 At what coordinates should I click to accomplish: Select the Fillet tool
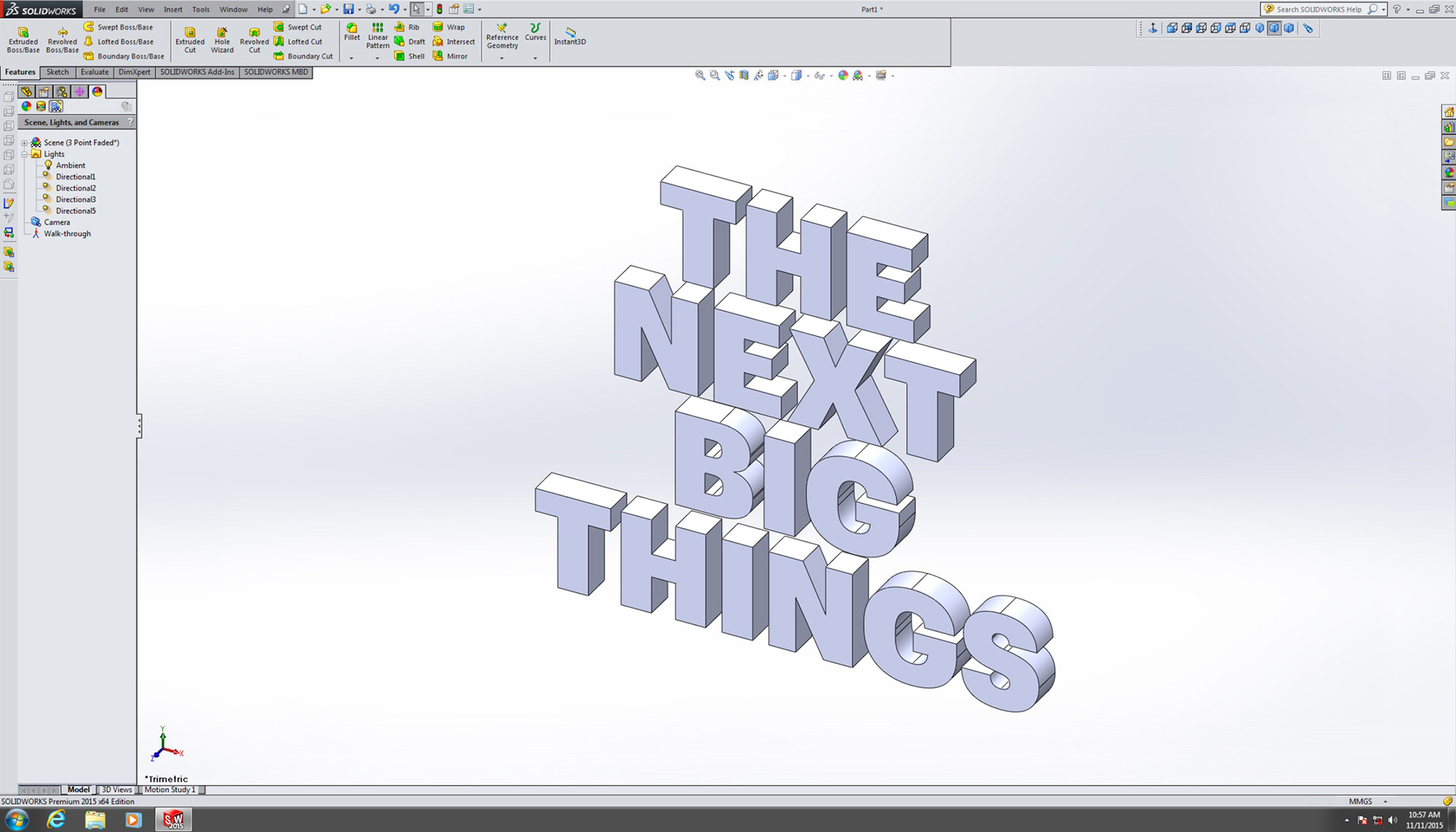(352, 31)
